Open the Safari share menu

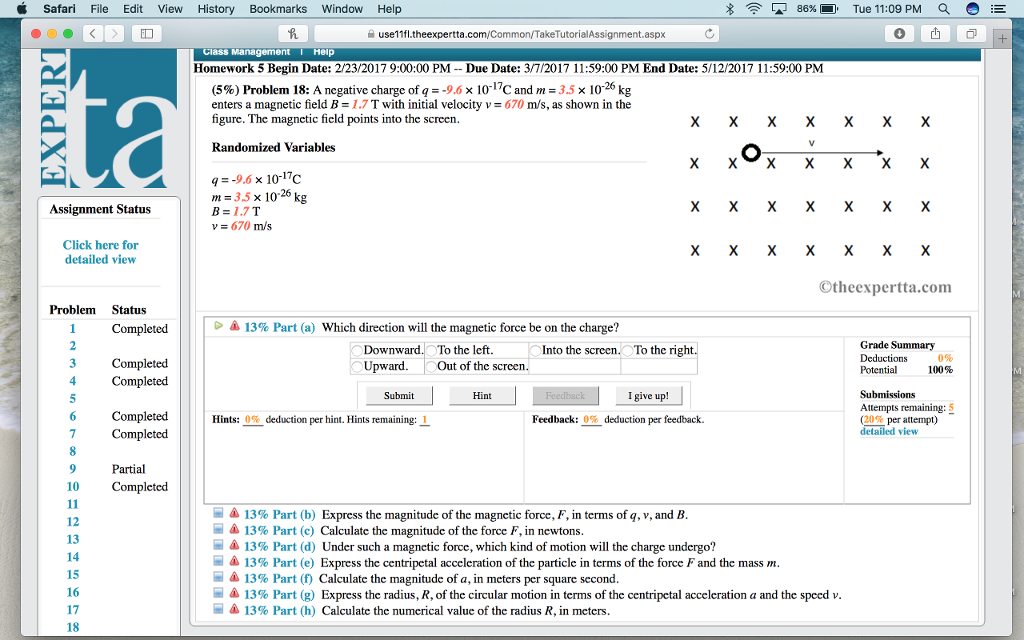935,33
